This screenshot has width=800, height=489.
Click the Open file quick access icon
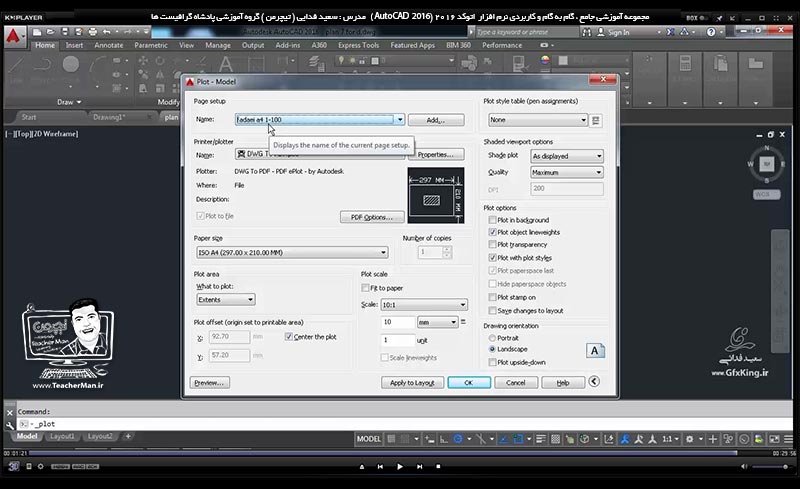51,32
